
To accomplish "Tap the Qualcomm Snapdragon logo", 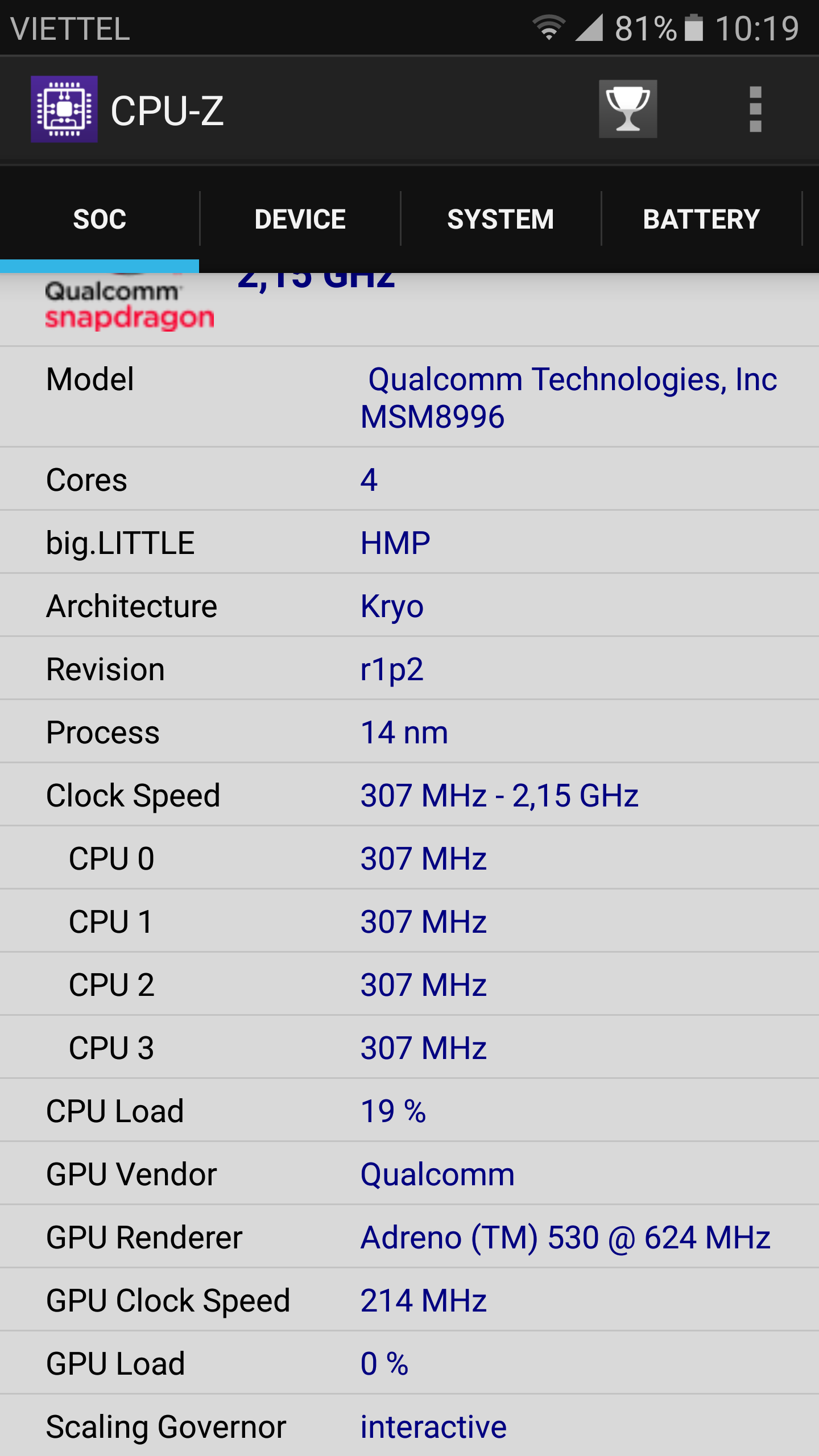I will coord(130,303).
